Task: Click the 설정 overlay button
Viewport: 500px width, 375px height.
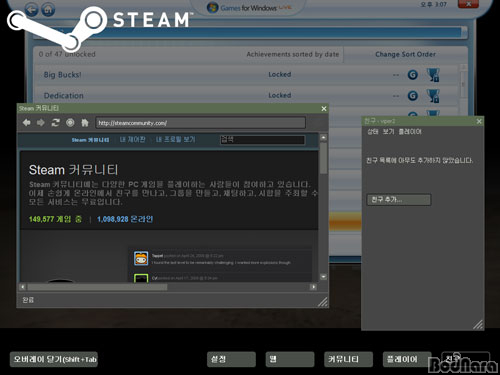Action: tap(231, 359)
